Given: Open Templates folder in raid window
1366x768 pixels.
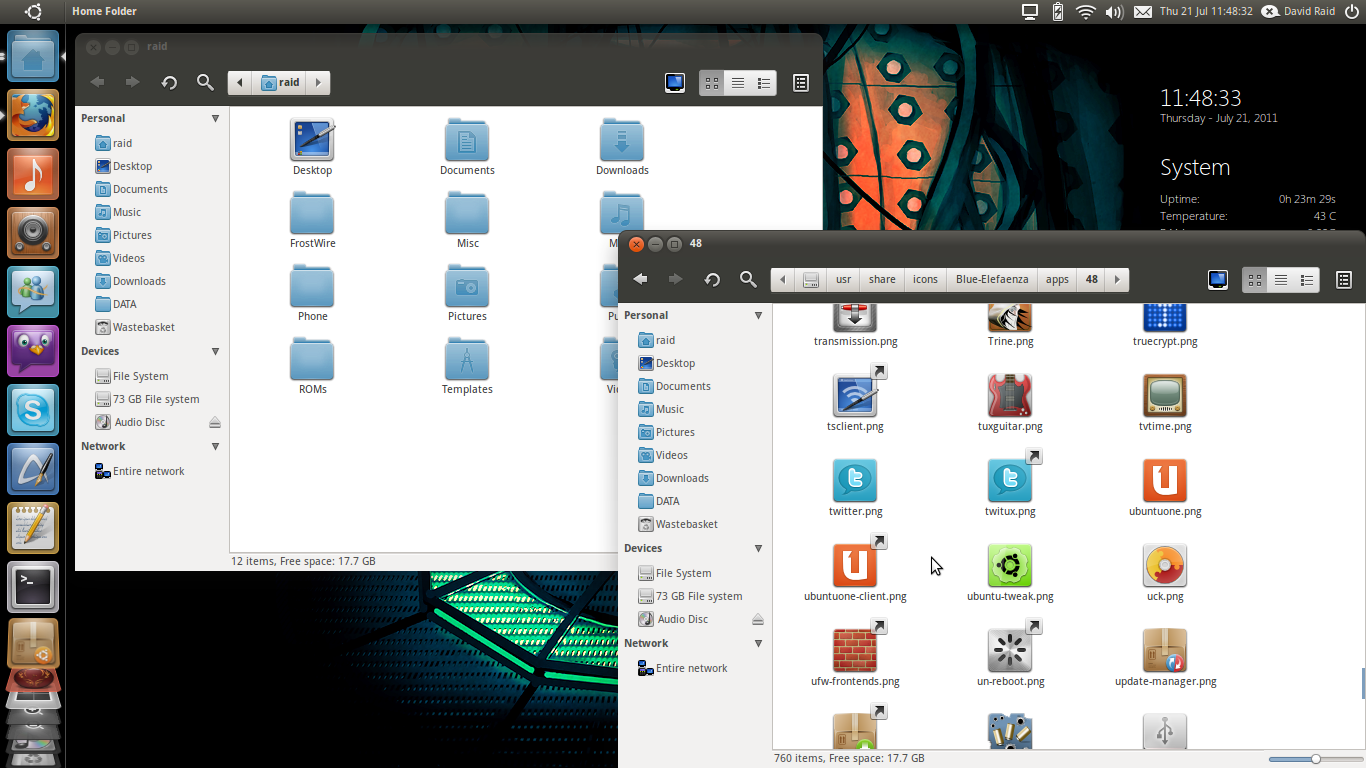Looking at the screenshot, I should [x=467, y=361].
